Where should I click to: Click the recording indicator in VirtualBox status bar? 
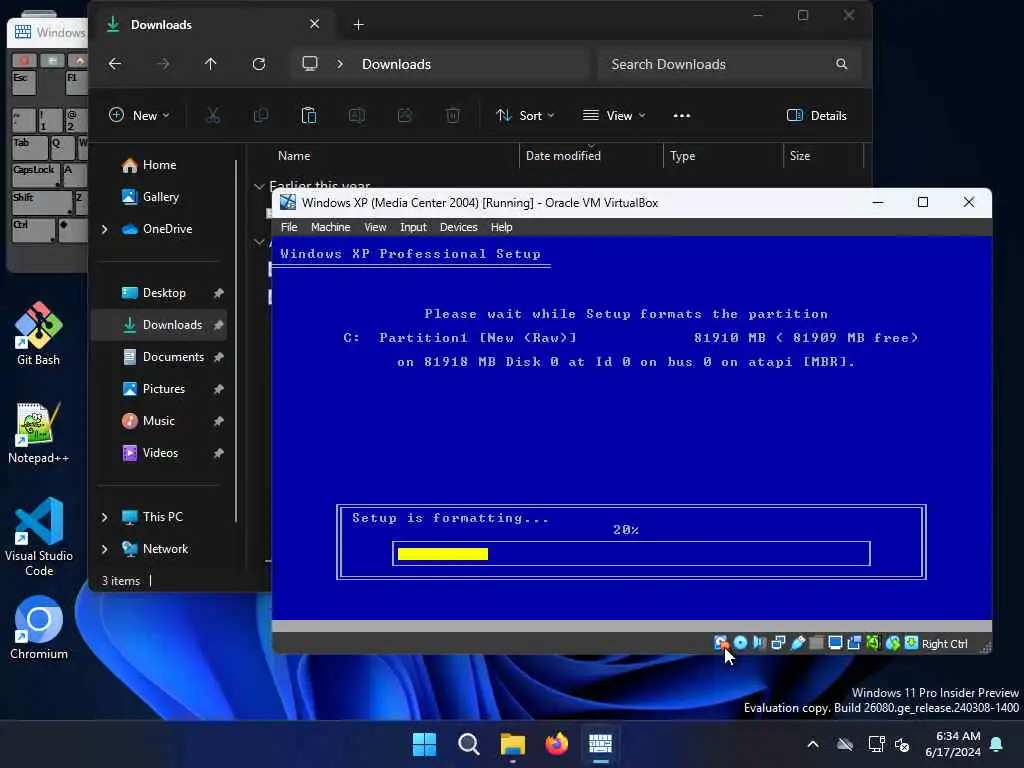tap(854, 643)
